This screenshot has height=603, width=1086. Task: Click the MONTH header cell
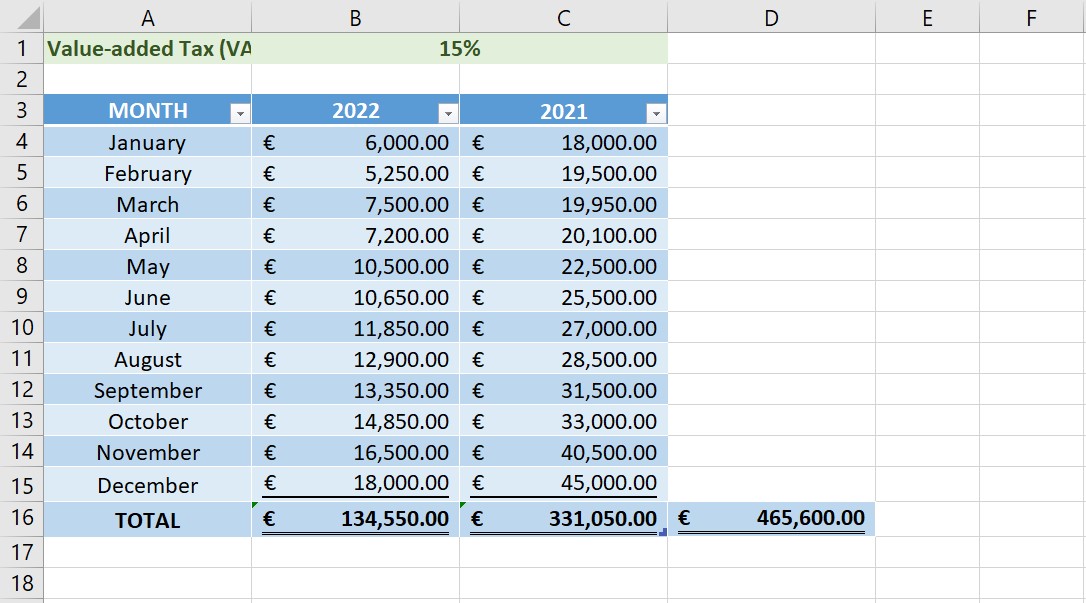[x=148, y=110]
